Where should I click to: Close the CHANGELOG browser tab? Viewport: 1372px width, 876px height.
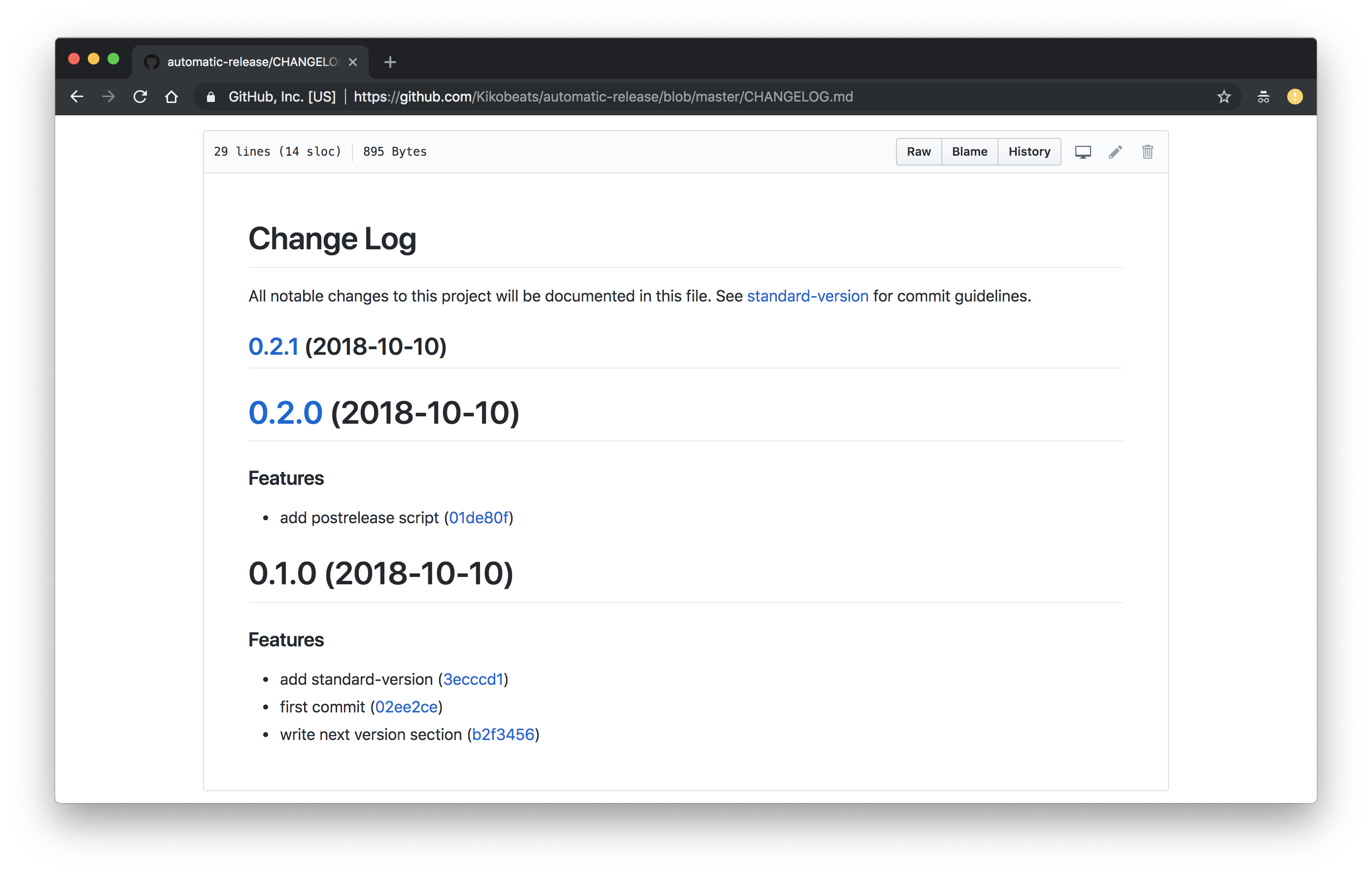pos(353,62)
